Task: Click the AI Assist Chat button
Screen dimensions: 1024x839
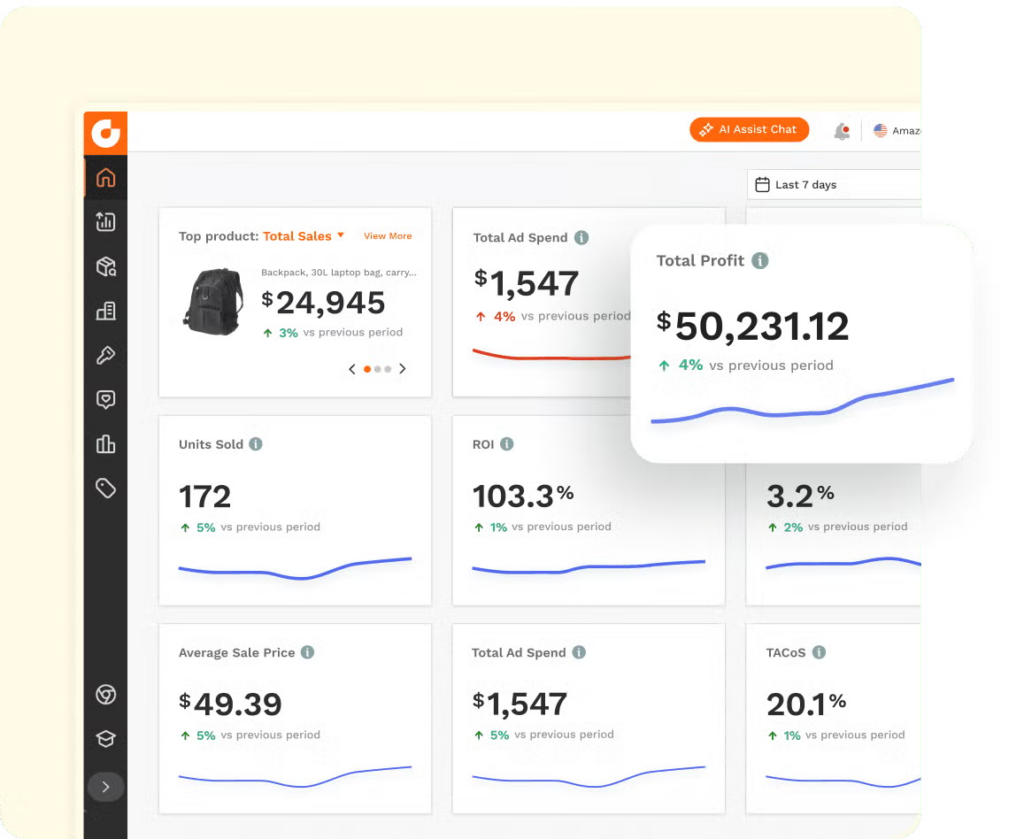Action: tap(748, 129)
